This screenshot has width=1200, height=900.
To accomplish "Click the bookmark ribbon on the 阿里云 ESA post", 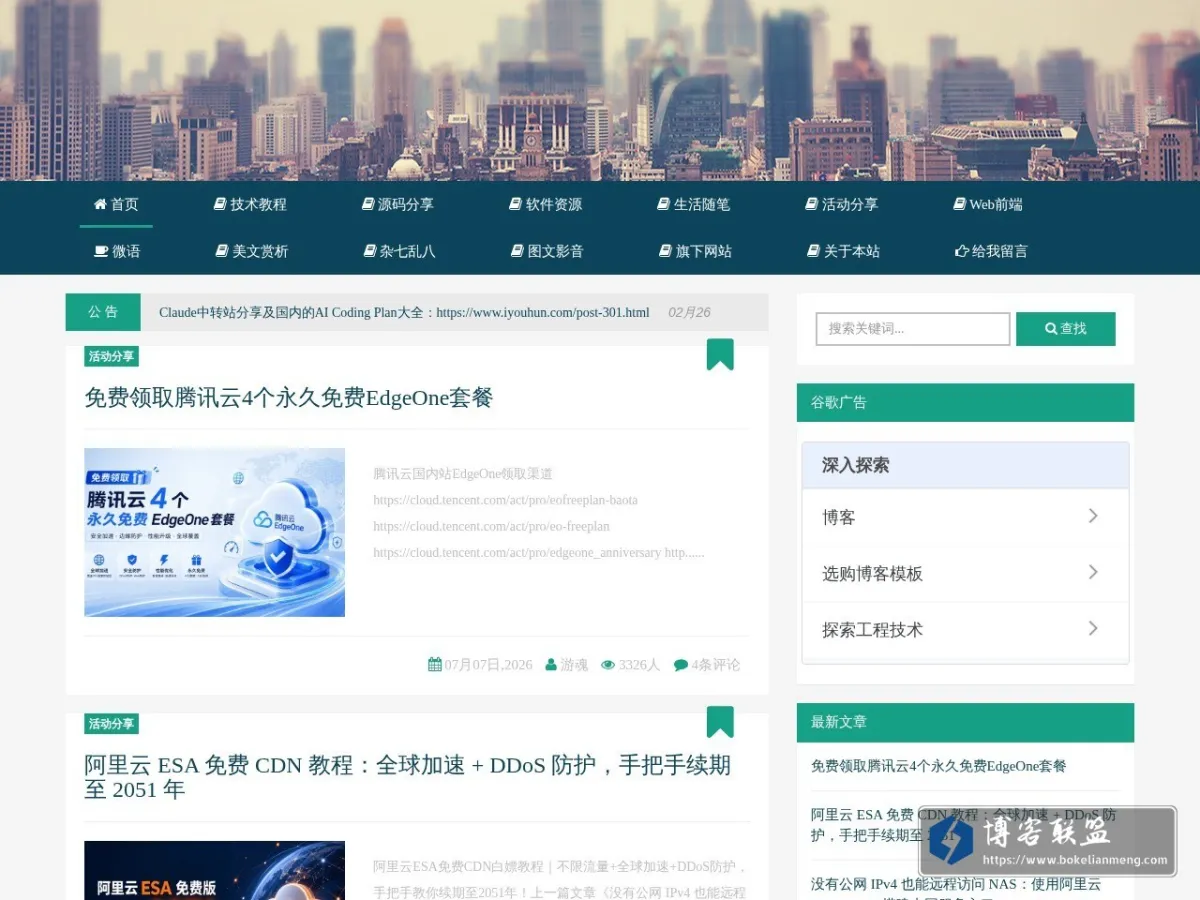I will point(720,722).
